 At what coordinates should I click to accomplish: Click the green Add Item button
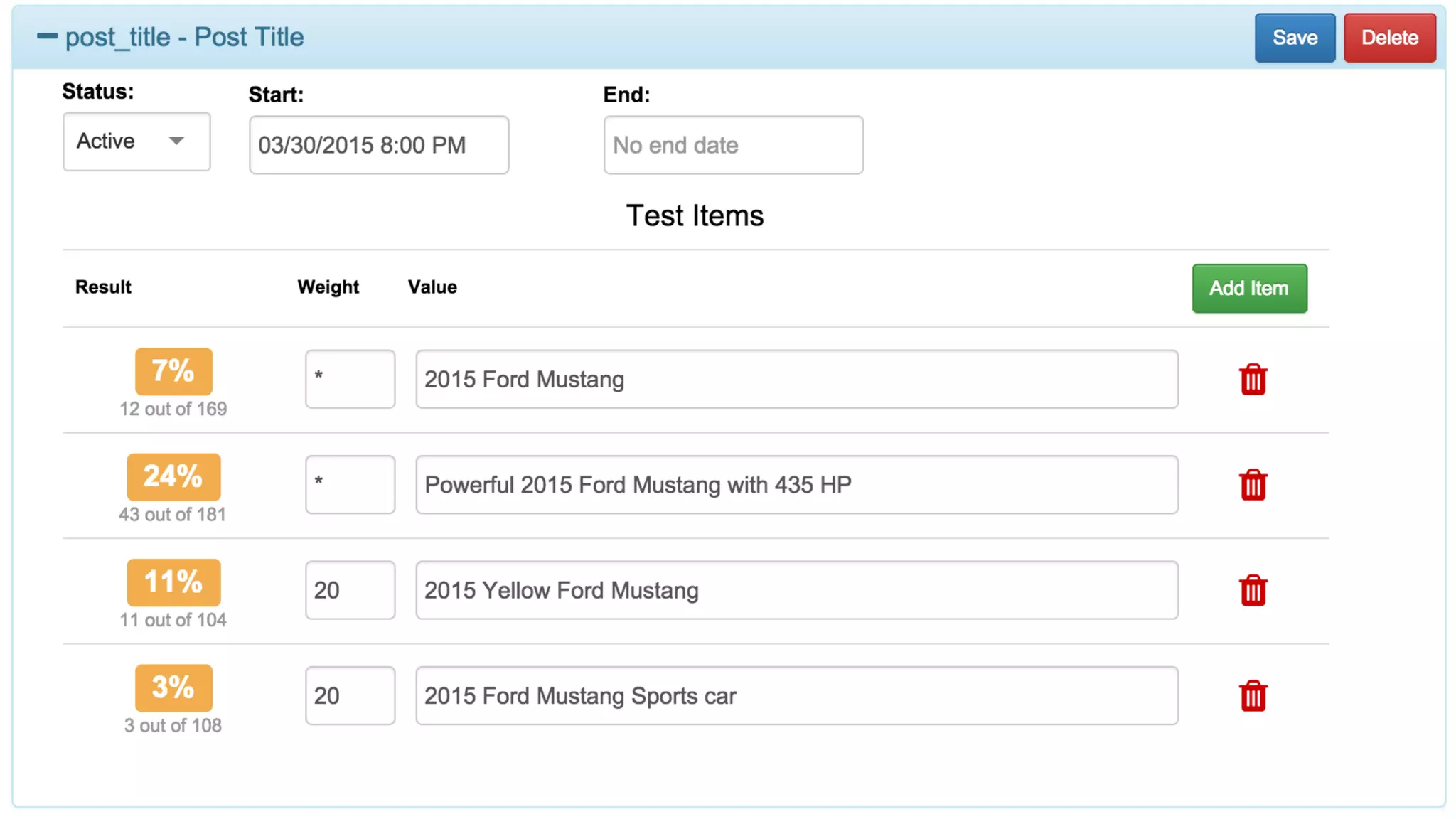pyautogui.click(x=1249, y=288)
